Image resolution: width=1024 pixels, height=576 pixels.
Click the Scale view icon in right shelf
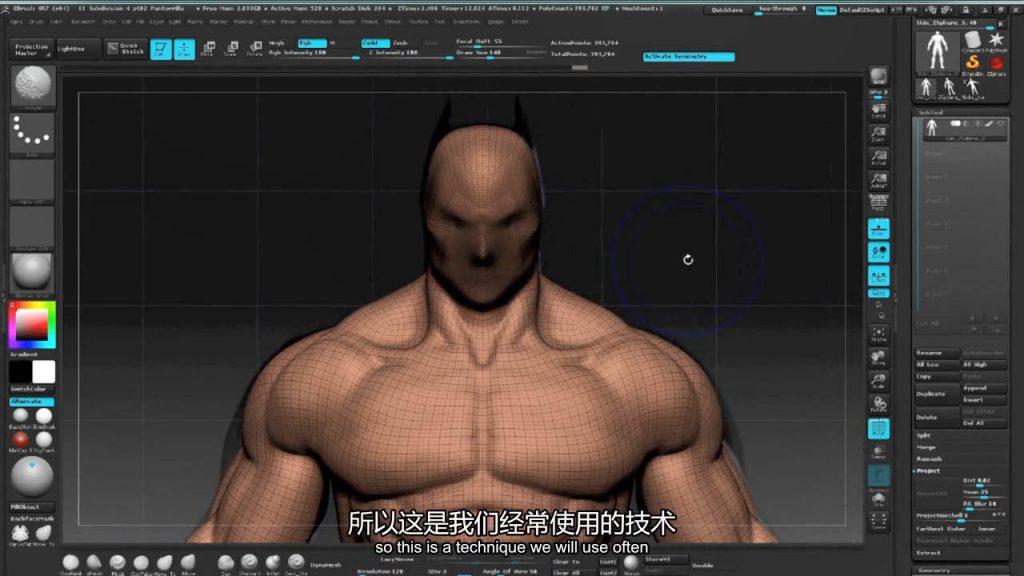[879, 381]
